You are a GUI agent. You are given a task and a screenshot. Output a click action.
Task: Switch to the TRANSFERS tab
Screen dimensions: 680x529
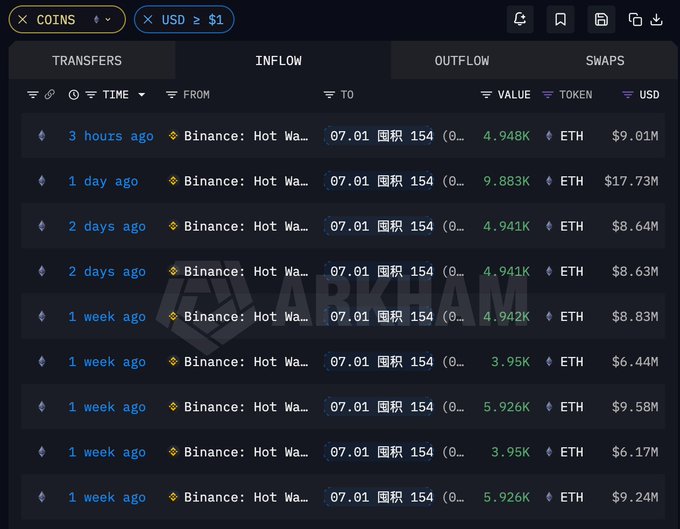click(x=87, y=61)
